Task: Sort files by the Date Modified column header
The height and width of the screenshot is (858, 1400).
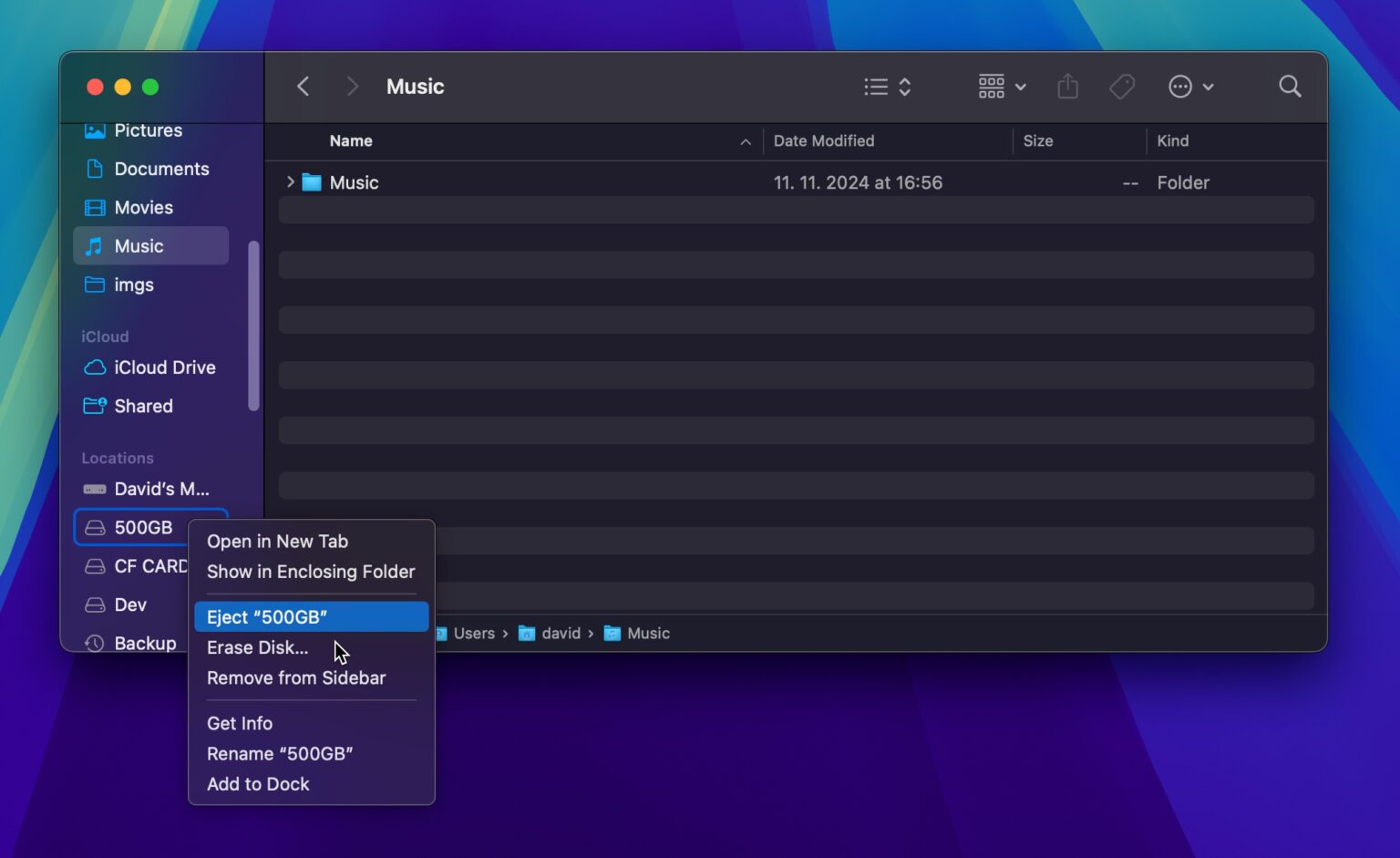Action: [823, 140]
